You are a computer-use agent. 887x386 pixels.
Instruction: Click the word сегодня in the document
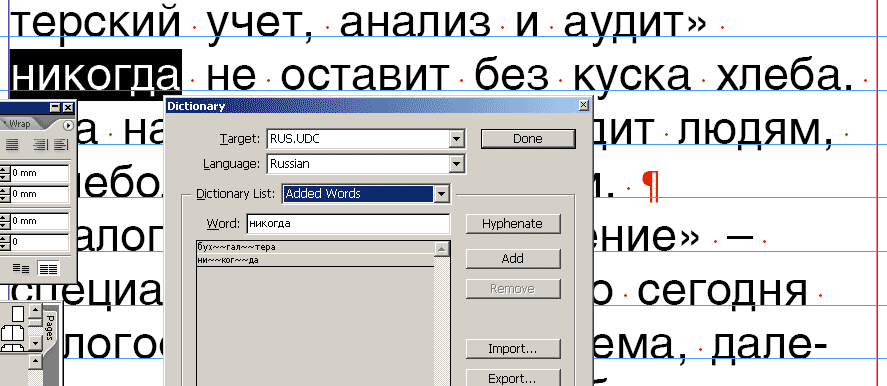click(722, 293)
